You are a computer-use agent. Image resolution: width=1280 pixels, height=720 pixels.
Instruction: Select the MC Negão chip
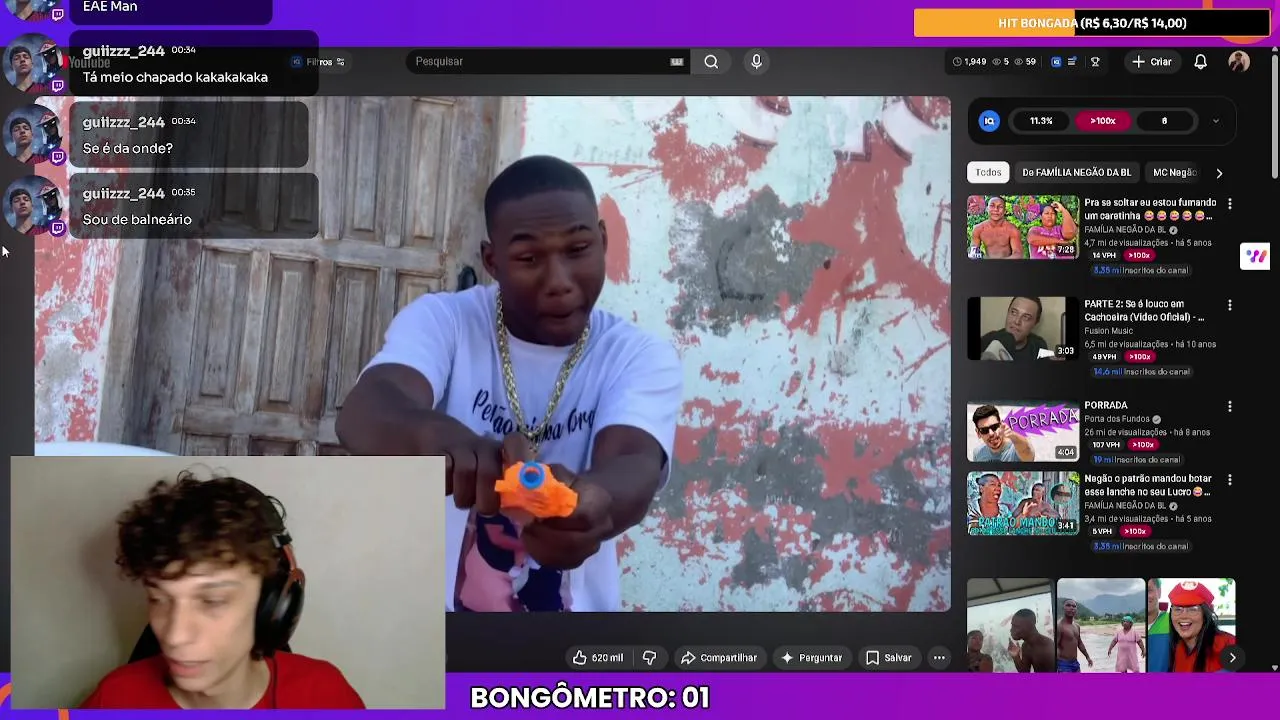point(1174,172)
